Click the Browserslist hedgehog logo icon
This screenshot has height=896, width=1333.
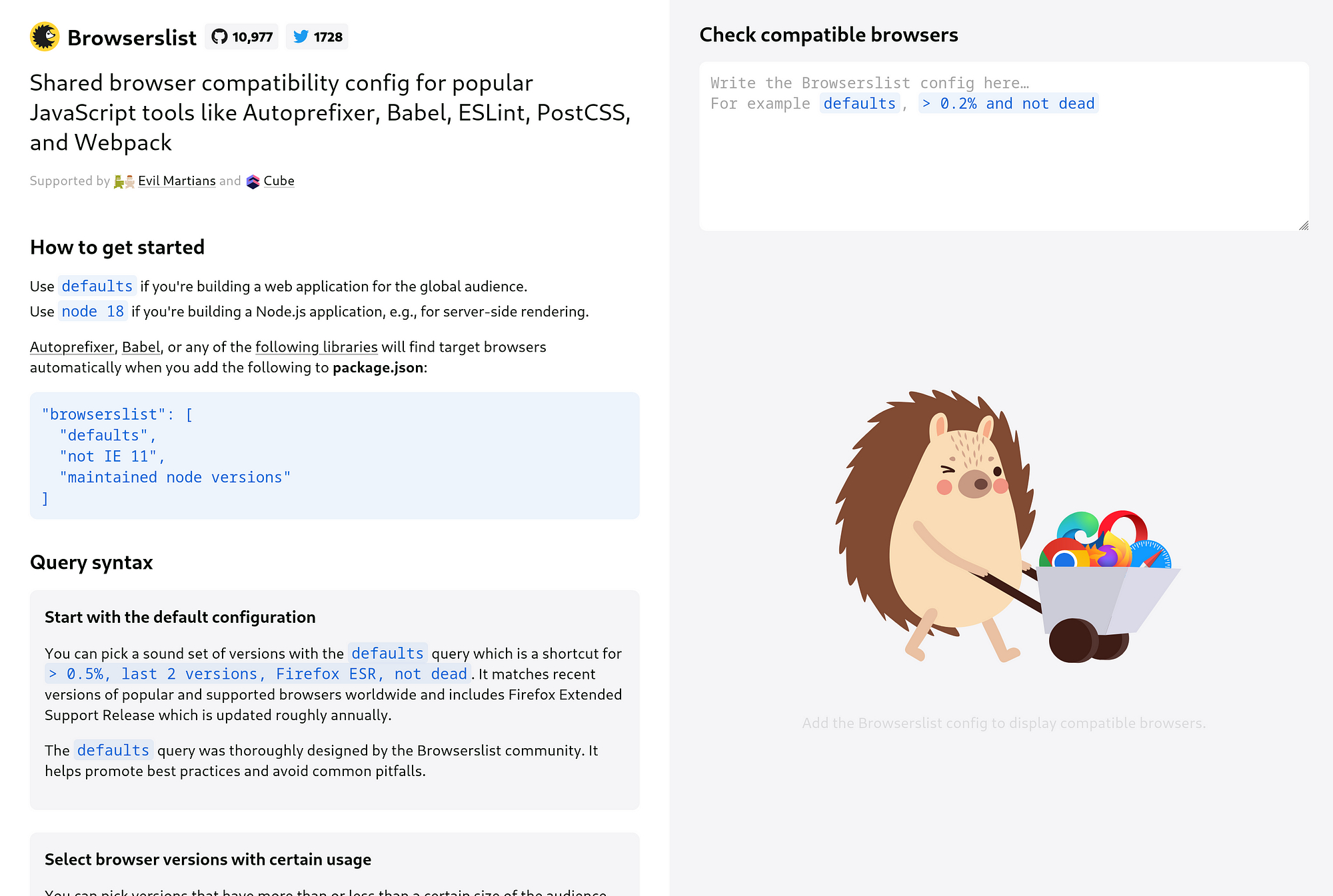45,37
